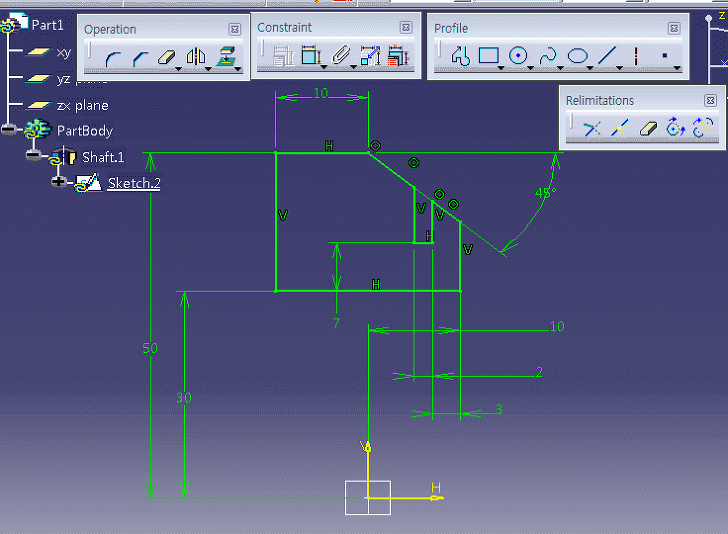Viewport: 728px width, 534px height.
Task: Expand the Sketch.2 tree node
Action: tap(58, 182)
